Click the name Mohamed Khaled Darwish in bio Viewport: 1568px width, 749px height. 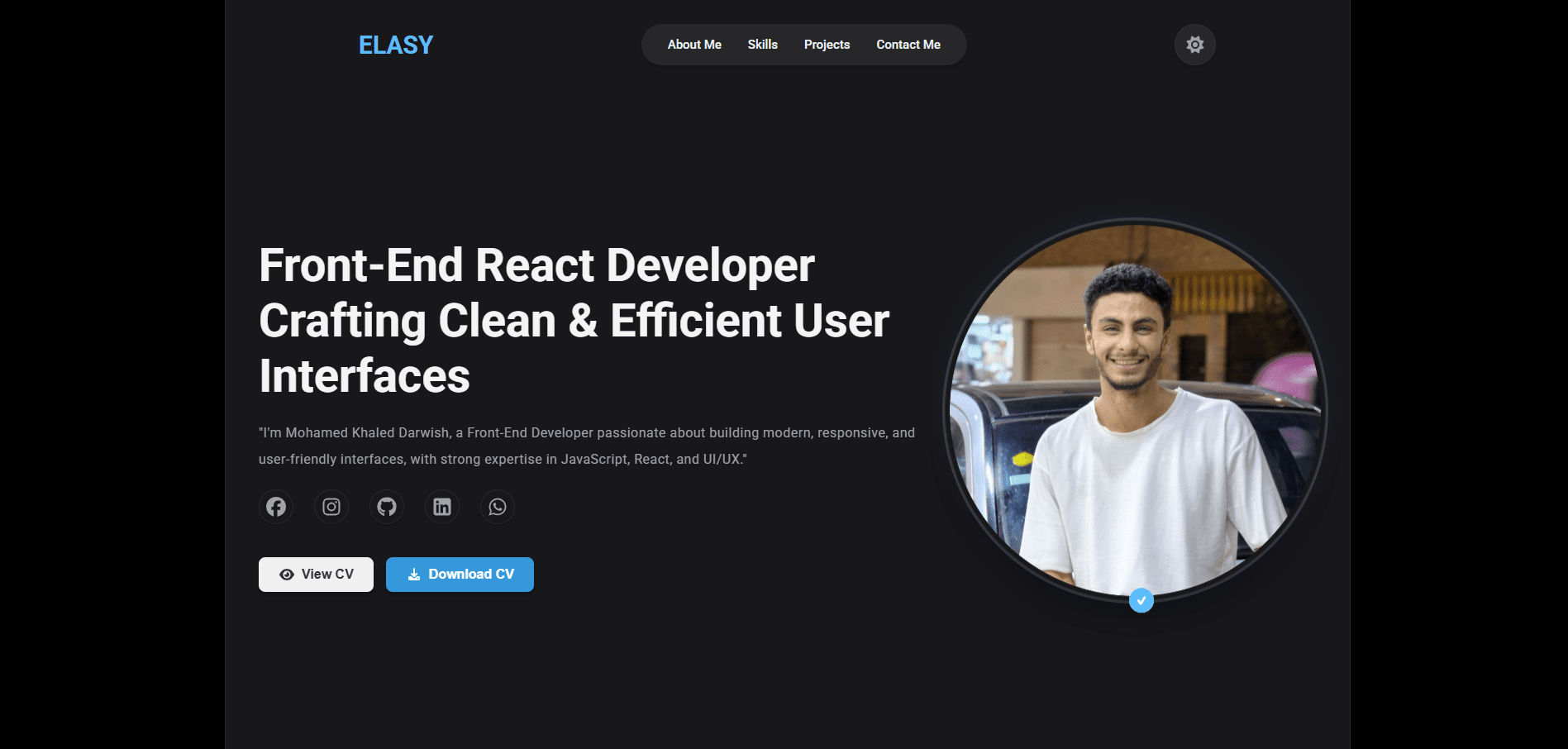point(367,433)
